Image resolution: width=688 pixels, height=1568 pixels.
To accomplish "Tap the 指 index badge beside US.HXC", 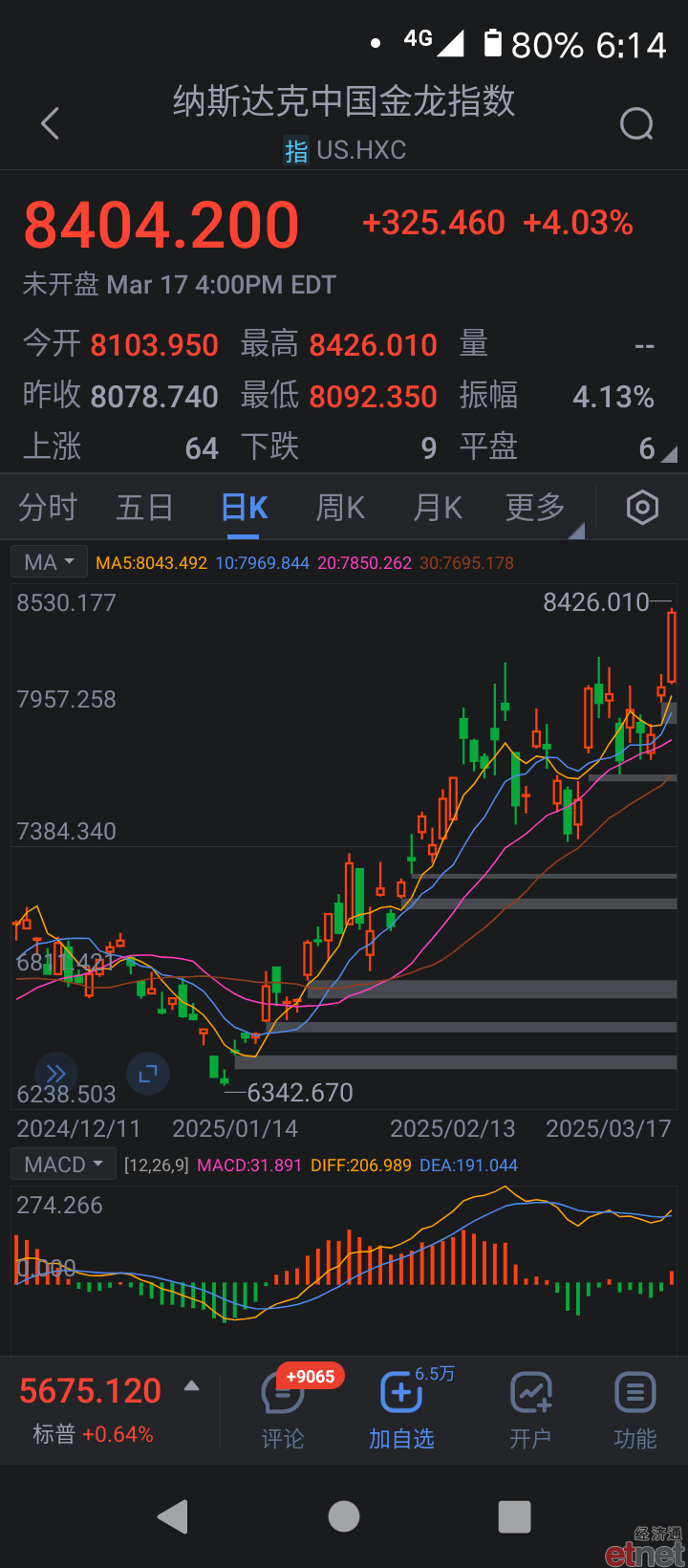I will coord(296,151).
